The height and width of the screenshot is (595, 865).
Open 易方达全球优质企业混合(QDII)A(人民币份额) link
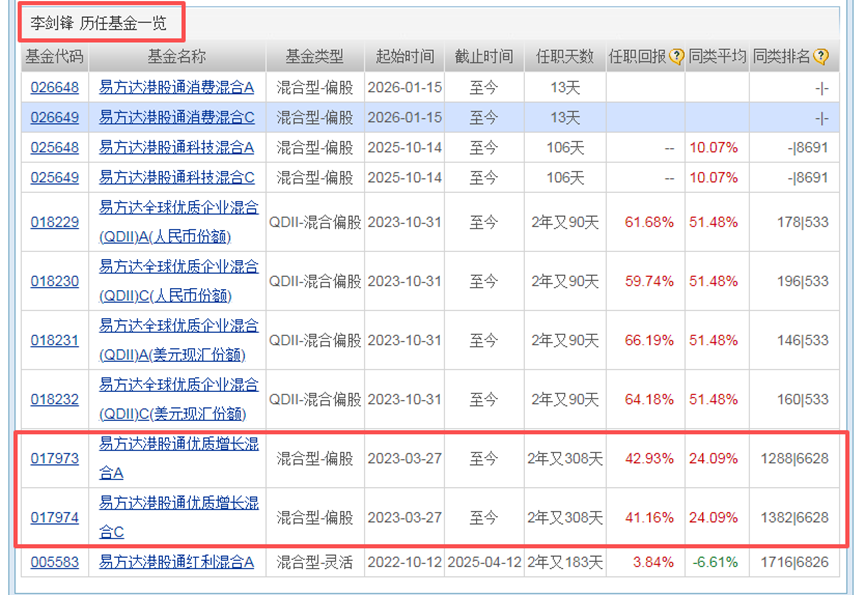coord(179,222)
